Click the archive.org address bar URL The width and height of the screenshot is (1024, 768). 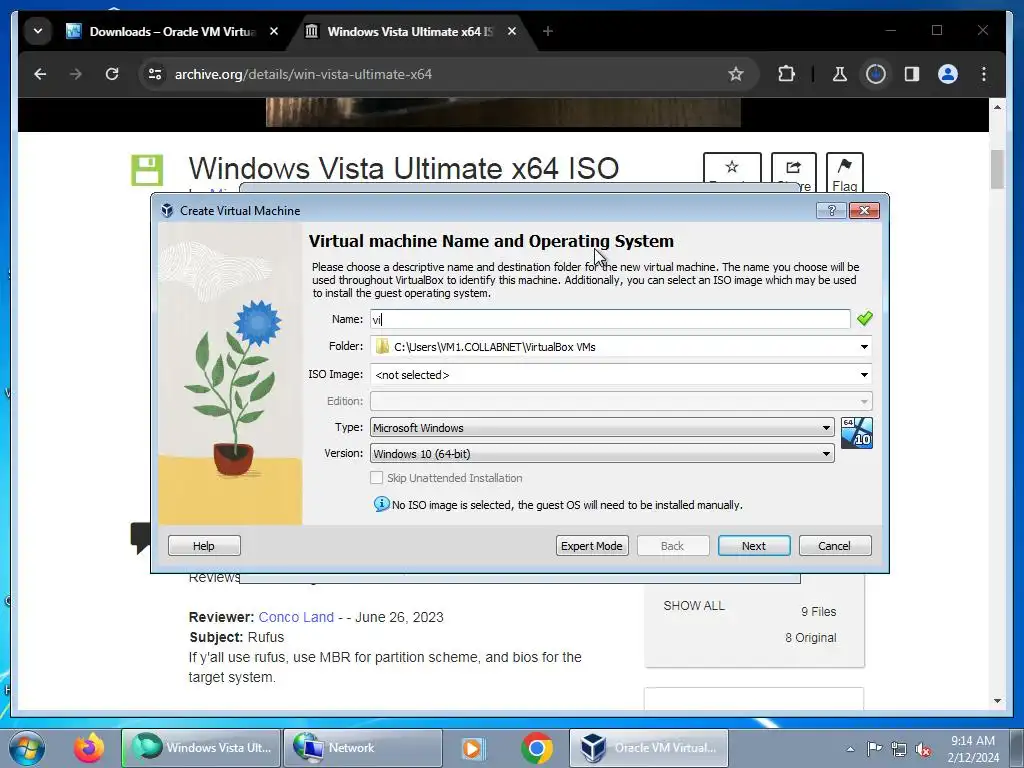point(303,74)
